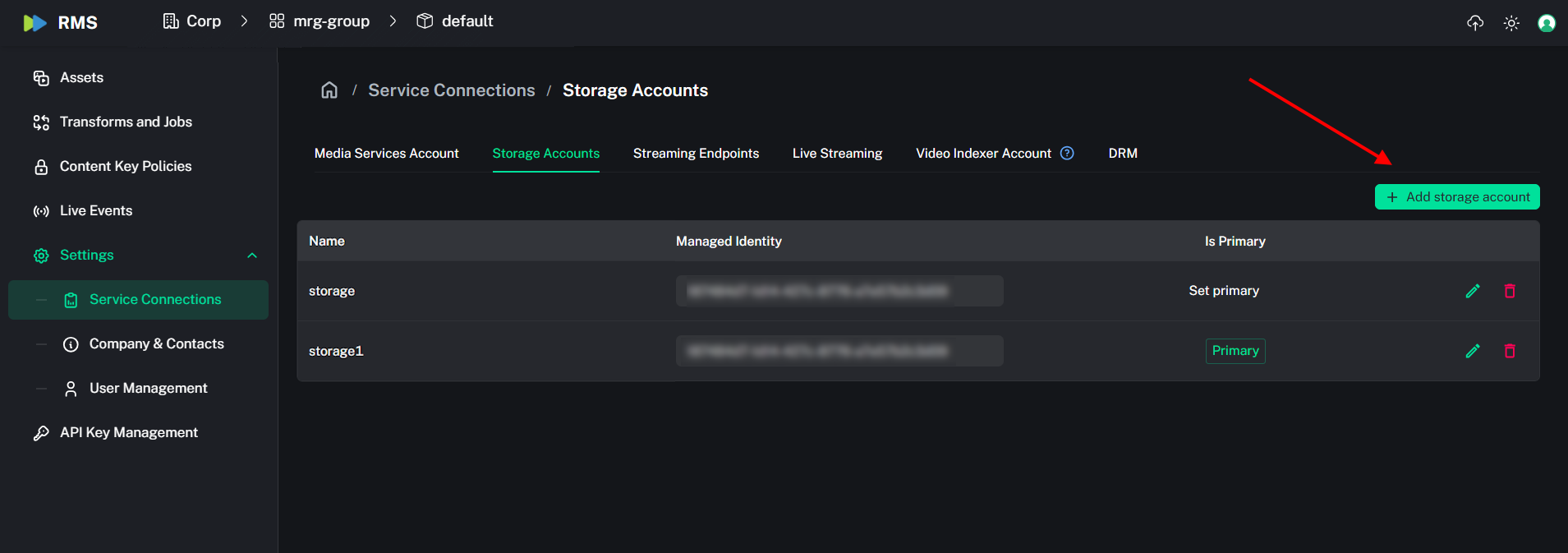
Task: Click Service Connections clipboard icon
Action: coord(71,300)
